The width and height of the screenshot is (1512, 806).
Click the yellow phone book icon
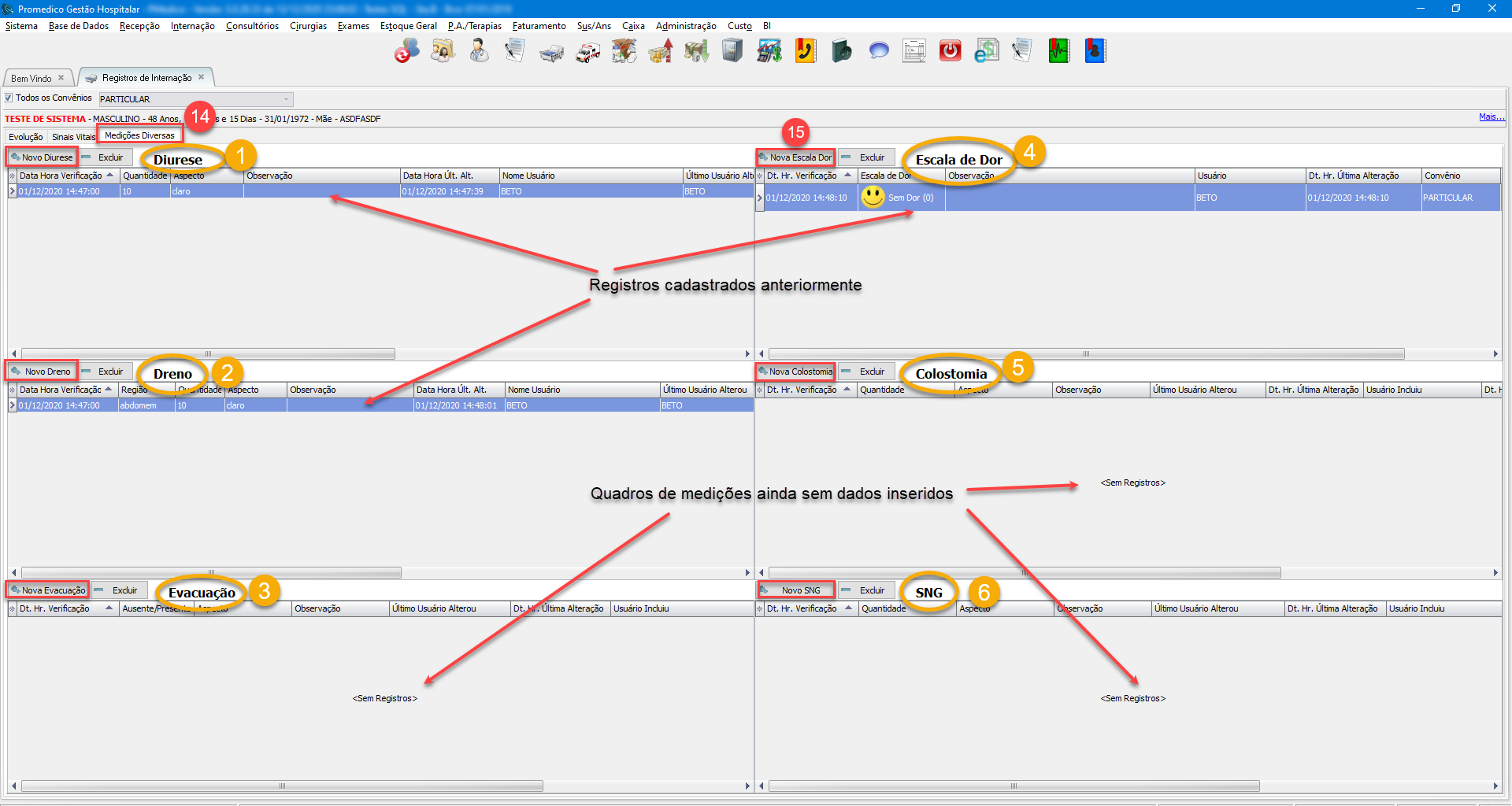click(805, 52)
